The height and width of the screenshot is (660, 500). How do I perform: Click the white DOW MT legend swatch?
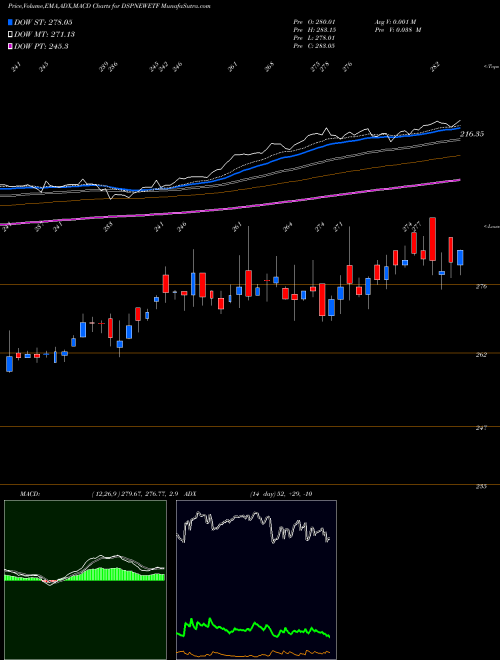point(11,35)
